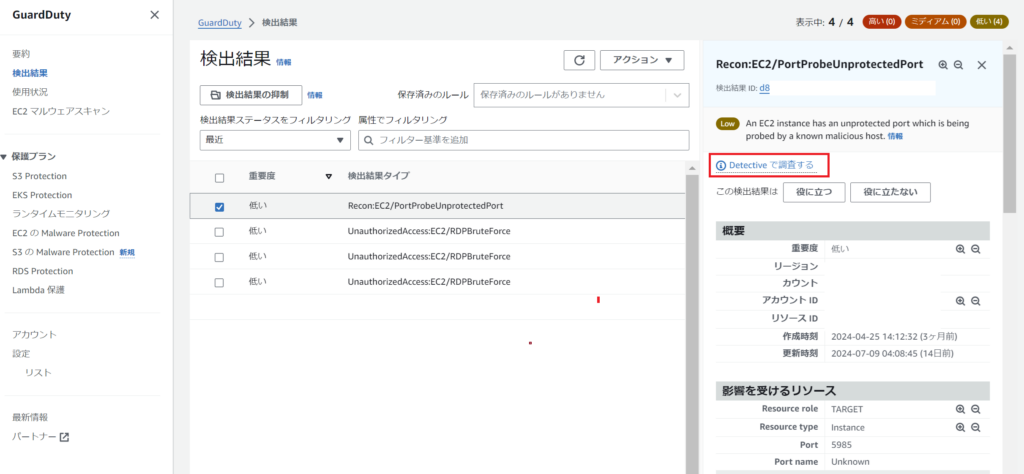The width and height of the screenshot is (1024, 474).
Task: Click exclude-filter magnifier for 重要度 row
Action: pos(976,249)
